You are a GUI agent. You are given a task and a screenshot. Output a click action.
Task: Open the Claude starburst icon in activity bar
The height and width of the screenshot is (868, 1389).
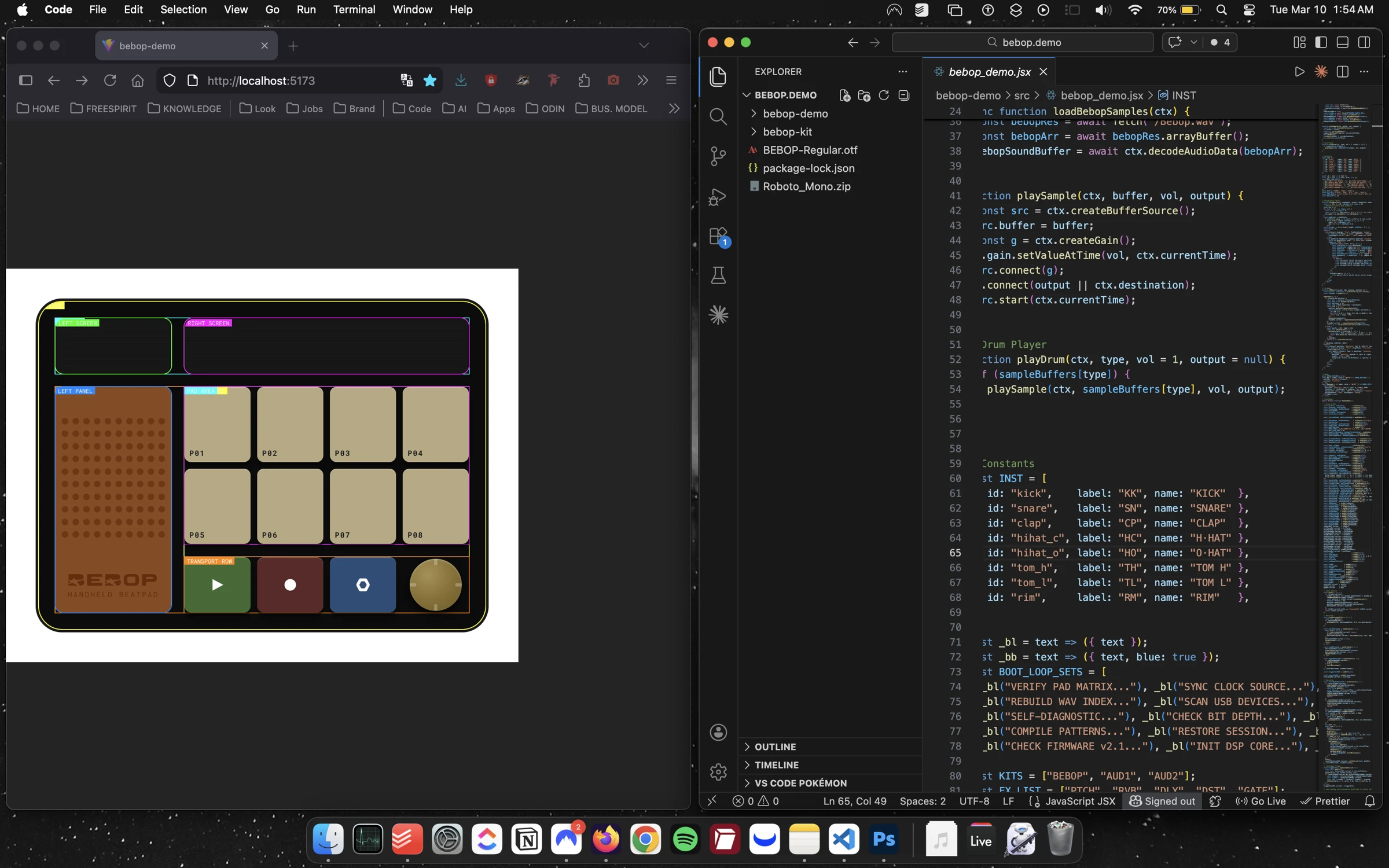click(x=718, y=315)
